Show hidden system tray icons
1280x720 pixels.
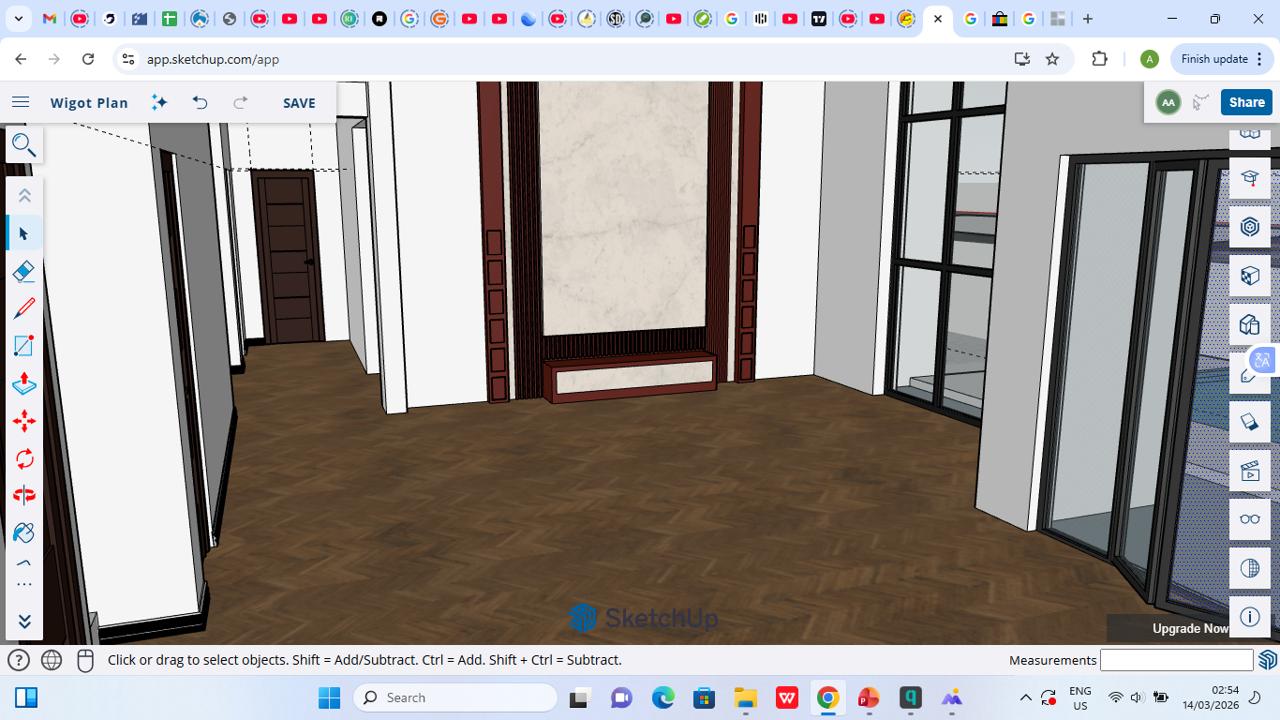click(1025, 698)
